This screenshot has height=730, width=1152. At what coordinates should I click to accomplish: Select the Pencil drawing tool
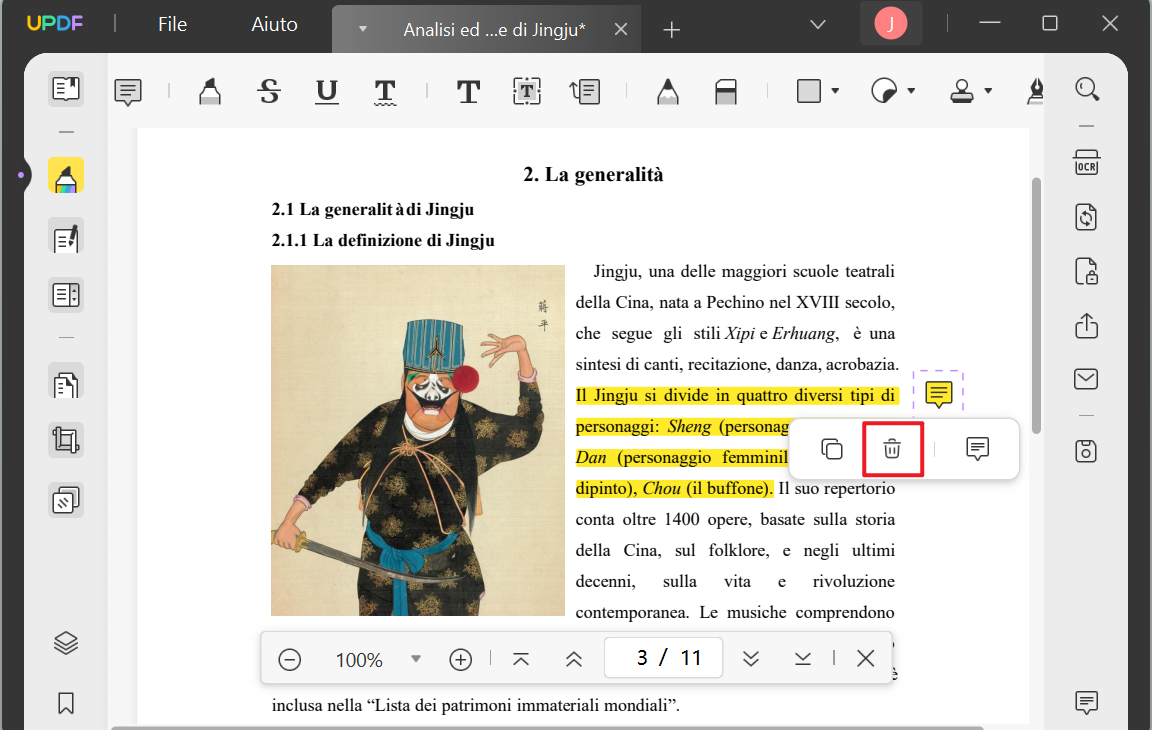click(x=667, y=92)
